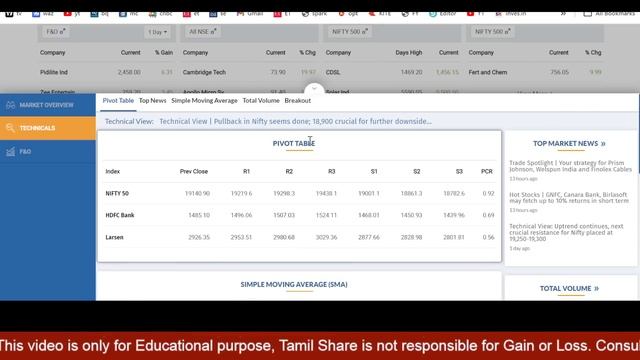Click the R3 column header

pos(331,171)
